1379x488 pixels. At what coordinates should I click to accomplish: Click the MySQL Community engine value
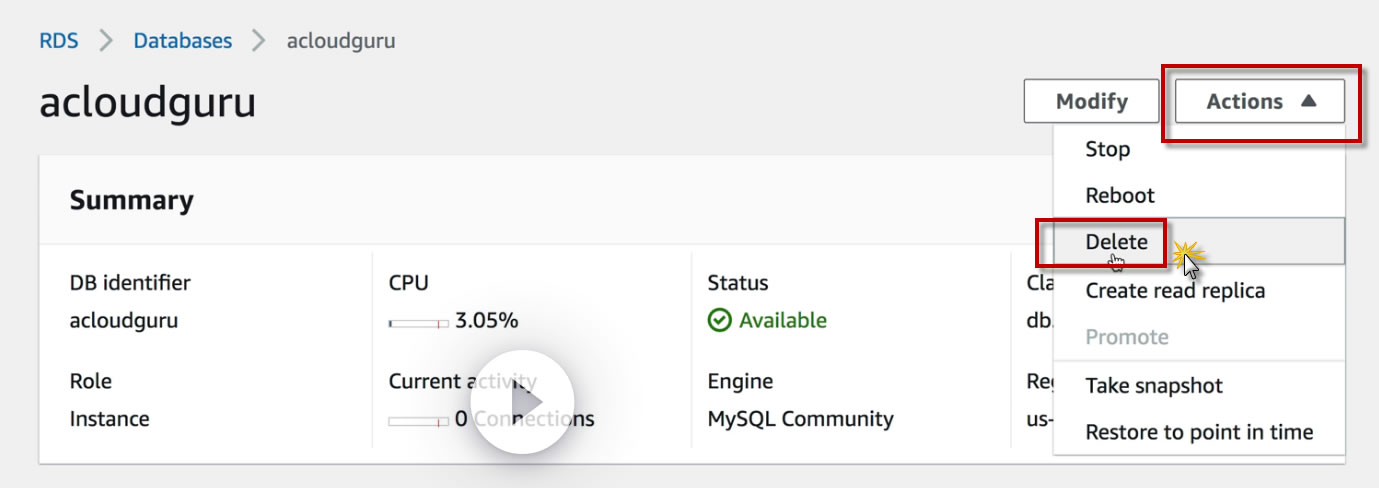click(800, 419)
